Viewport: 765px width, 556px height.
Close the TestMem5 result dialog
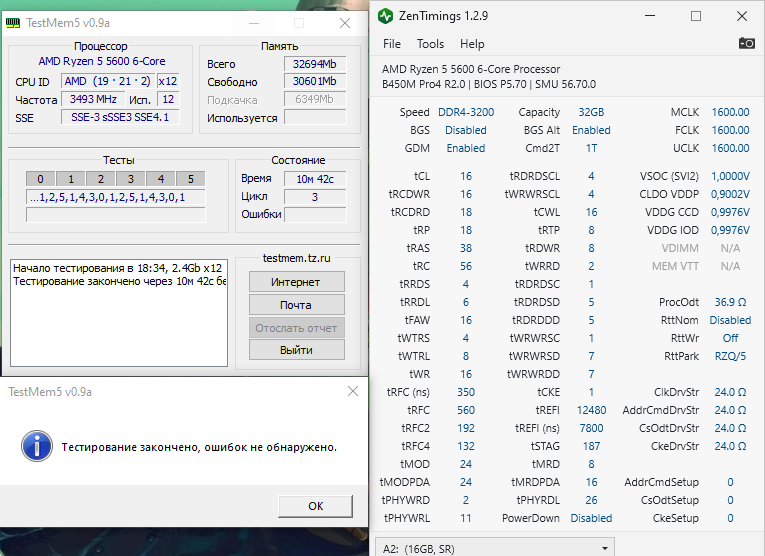click(353, 391)
